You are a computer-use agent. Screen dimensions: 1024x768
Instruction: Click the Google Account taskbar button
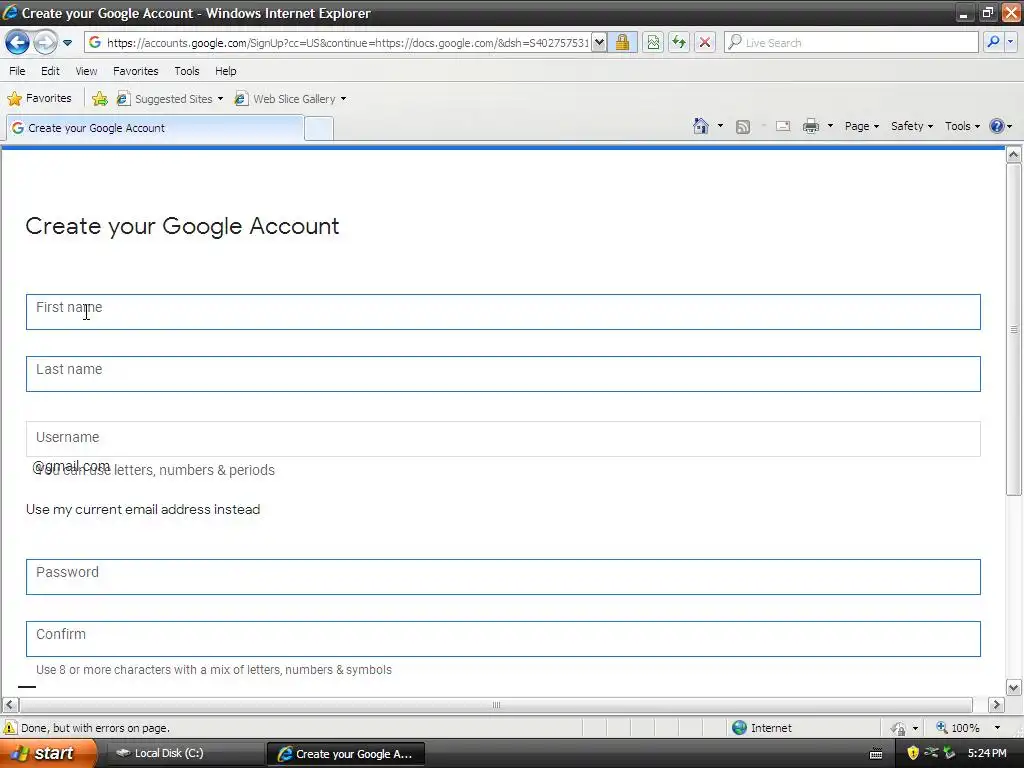pyautogui.click(x=346, y=754)
